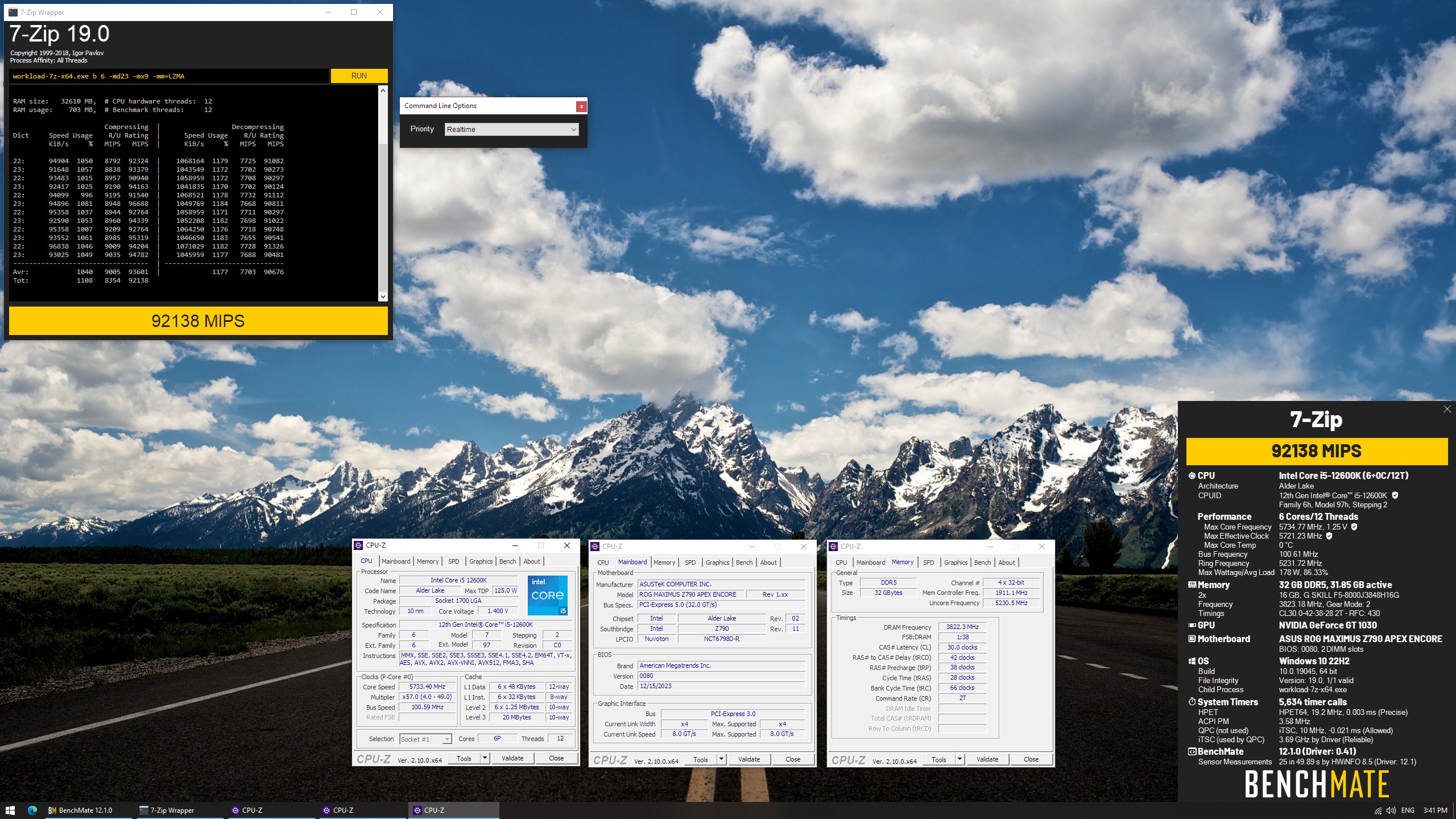Image resolution: width=1456 pixels, height=819 pixels.
Task: Click Tools button in Memory CPU-Z window
Action: (939, 759)
